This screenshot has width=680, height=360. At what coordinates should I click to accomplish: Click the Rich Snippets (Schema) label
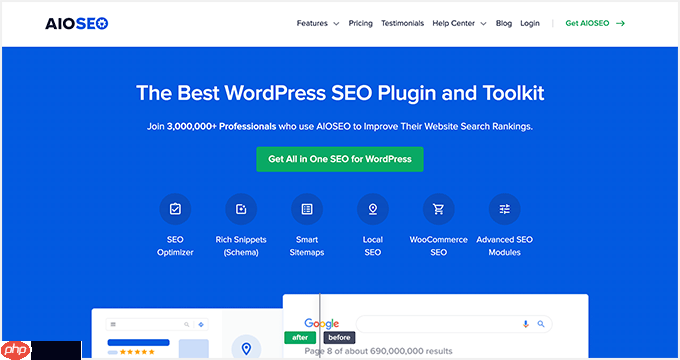pos(241,246)
